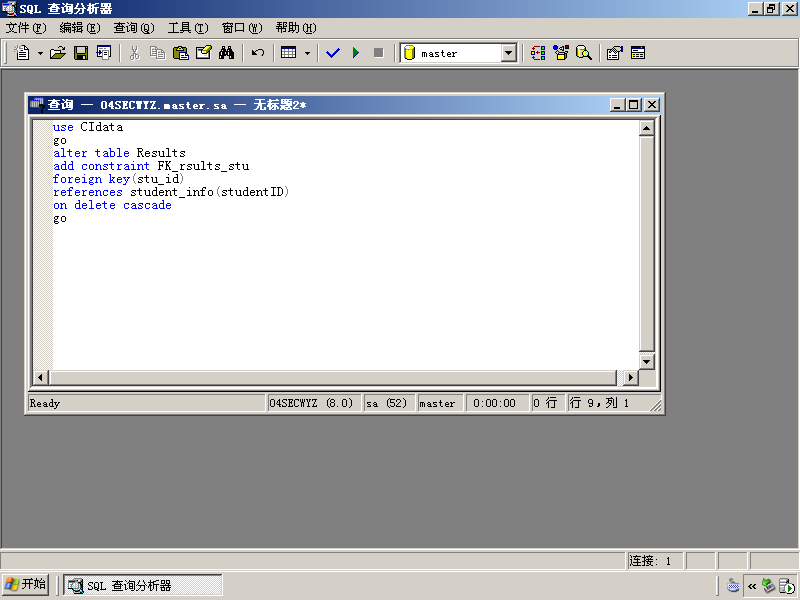The height and width of the screenshot is (600, 800).
Task: Toggle the show results pane icon
Action: [x=638, y=53]
